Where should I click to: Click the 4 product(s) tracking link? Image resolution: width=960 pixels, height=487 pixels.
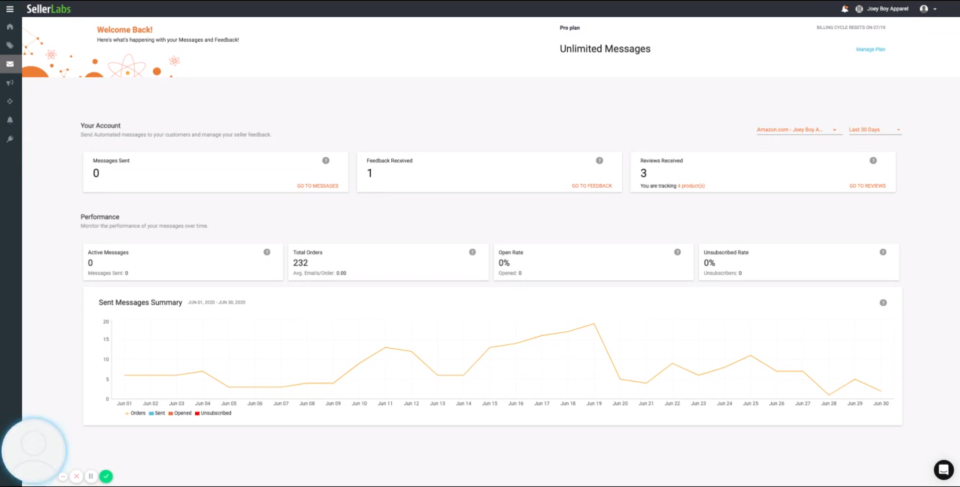click(691, 186)
